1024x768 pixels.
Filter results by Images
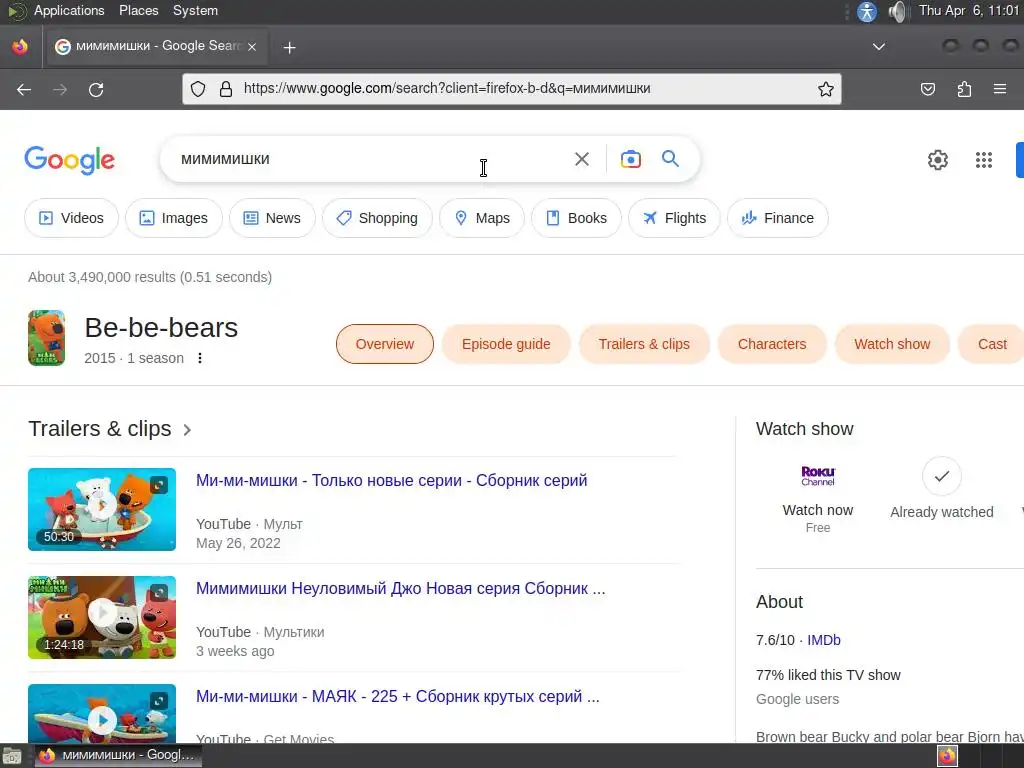[174, 218]
